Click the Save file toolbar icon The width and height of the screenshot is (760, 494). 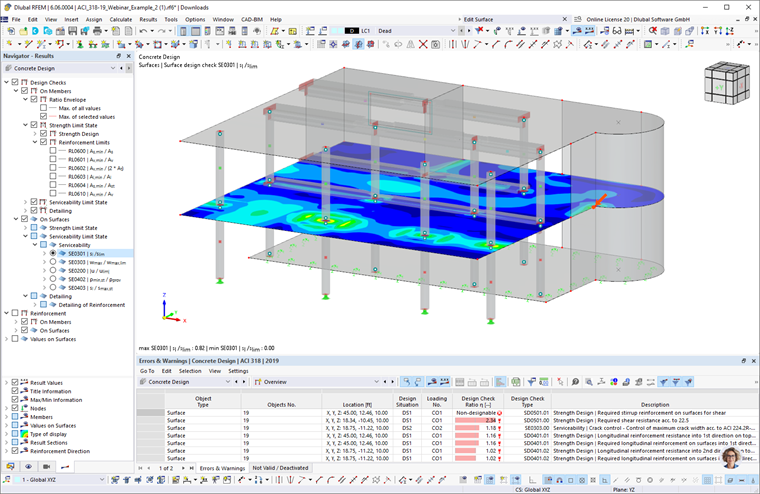tap(72, 31)
